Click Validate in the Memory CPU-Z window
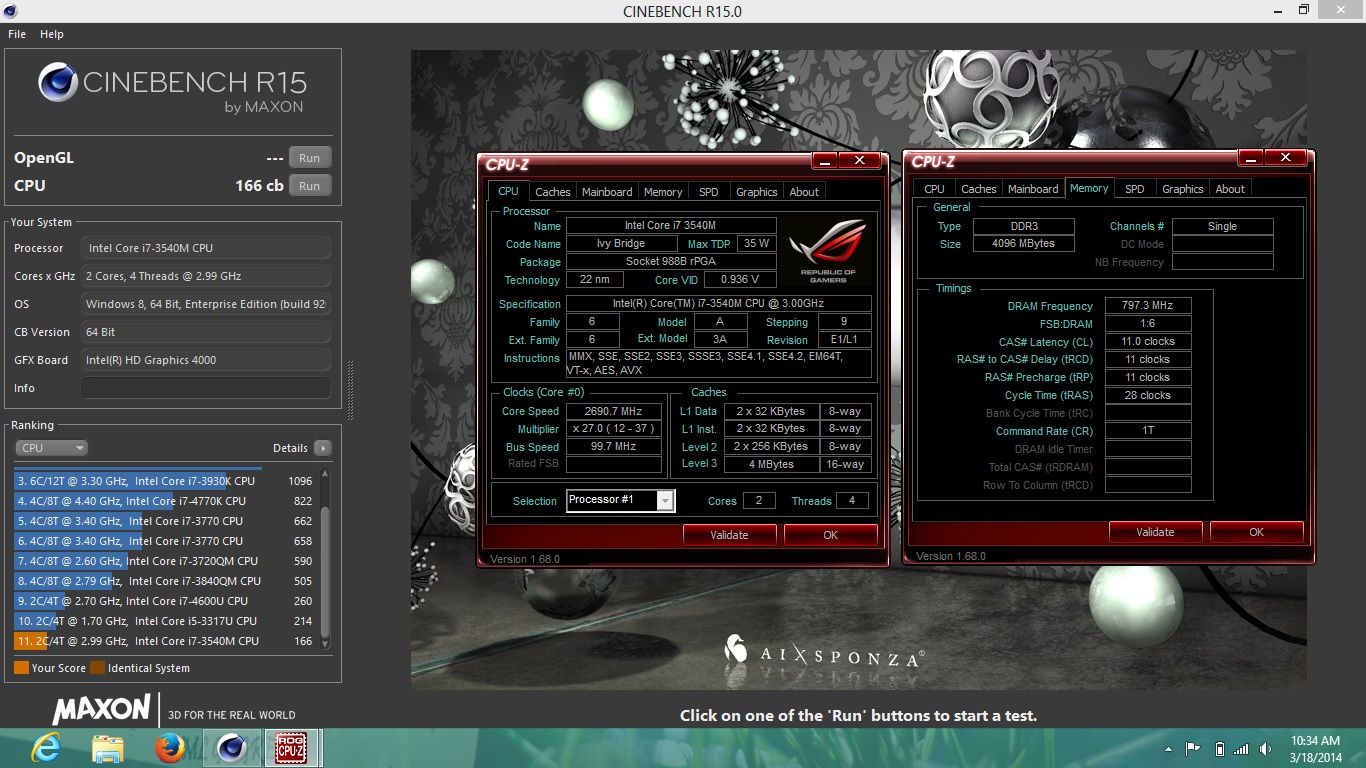Image resolution: width=1366 pixels, height=768 pixels. [1155, 532]
